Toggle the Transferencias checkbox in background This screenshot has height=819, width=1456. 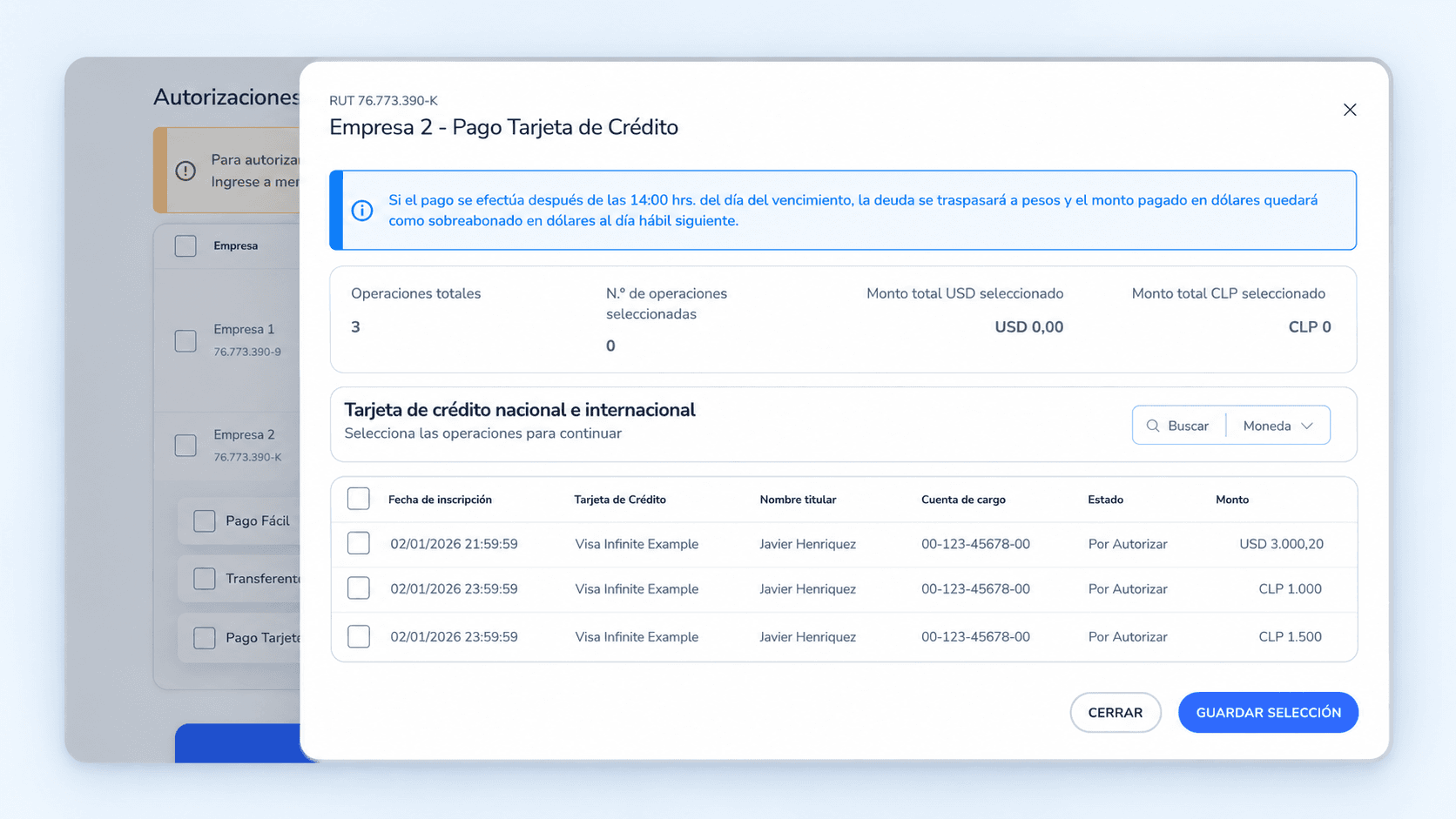coord(205,579)
